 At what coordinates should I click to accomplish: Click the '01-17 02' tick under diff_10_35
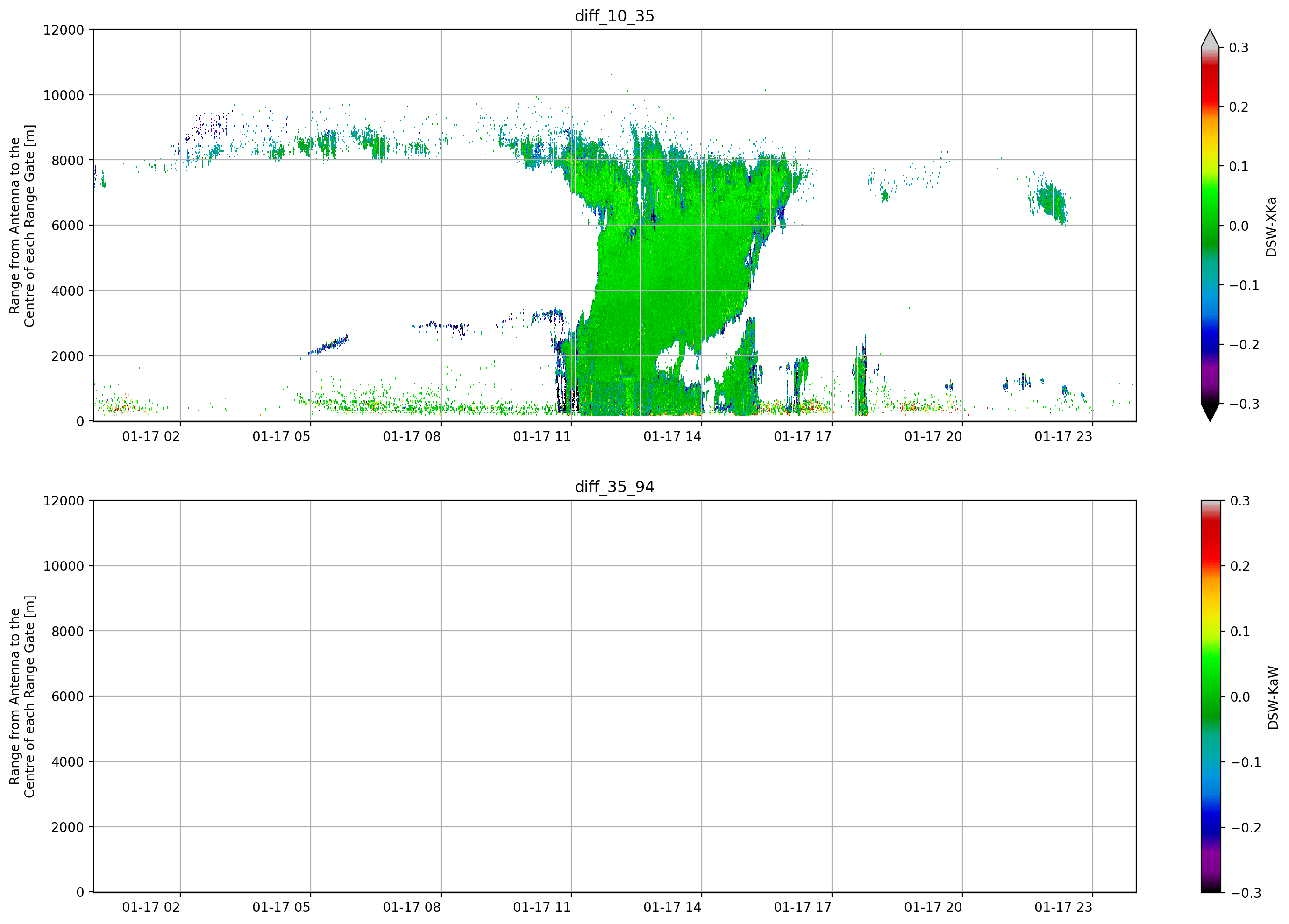pos(151,436)
